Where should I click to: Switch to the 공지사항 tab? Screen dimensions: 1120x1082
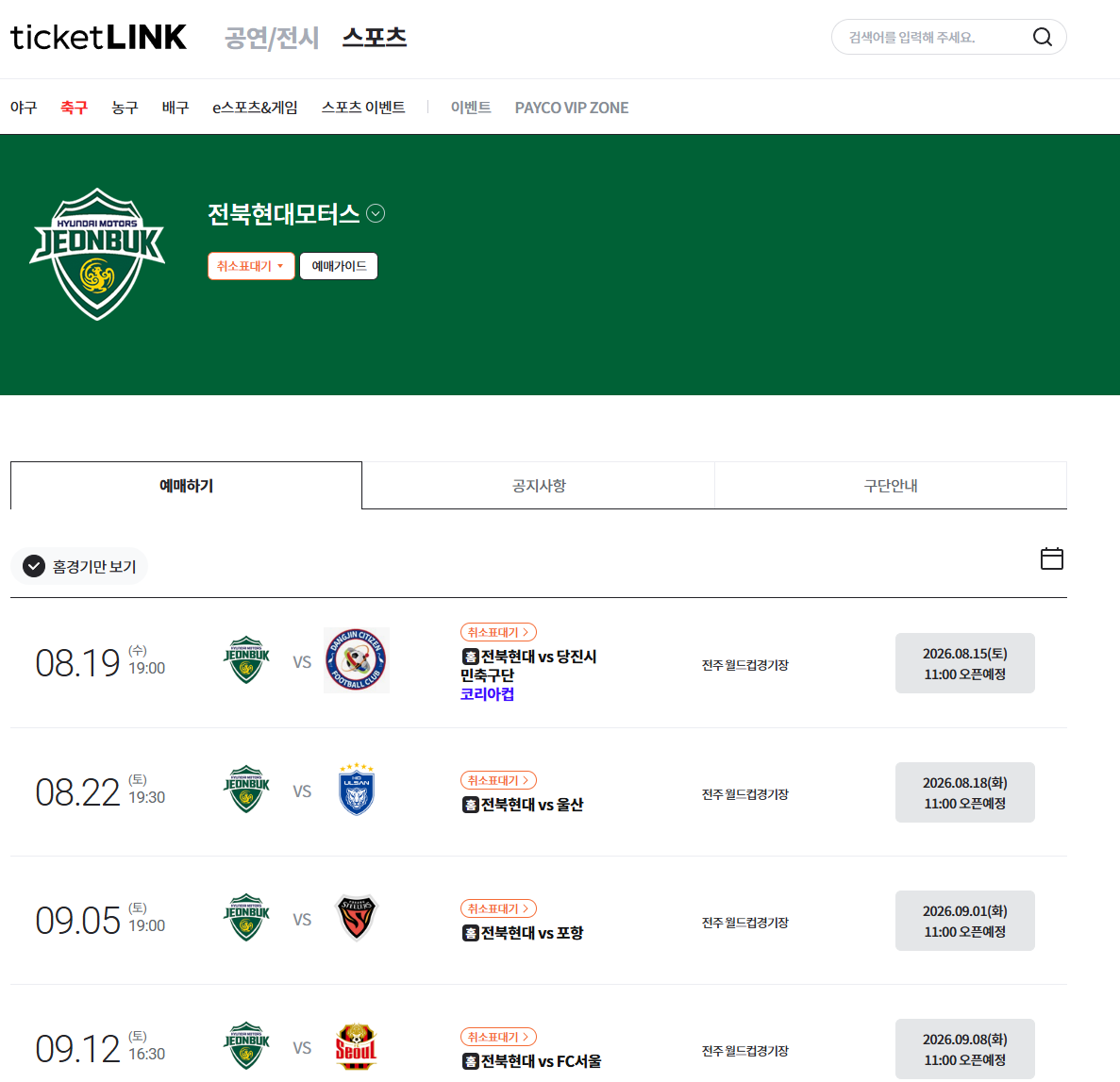pyautogui.click(x=538, y=486)
